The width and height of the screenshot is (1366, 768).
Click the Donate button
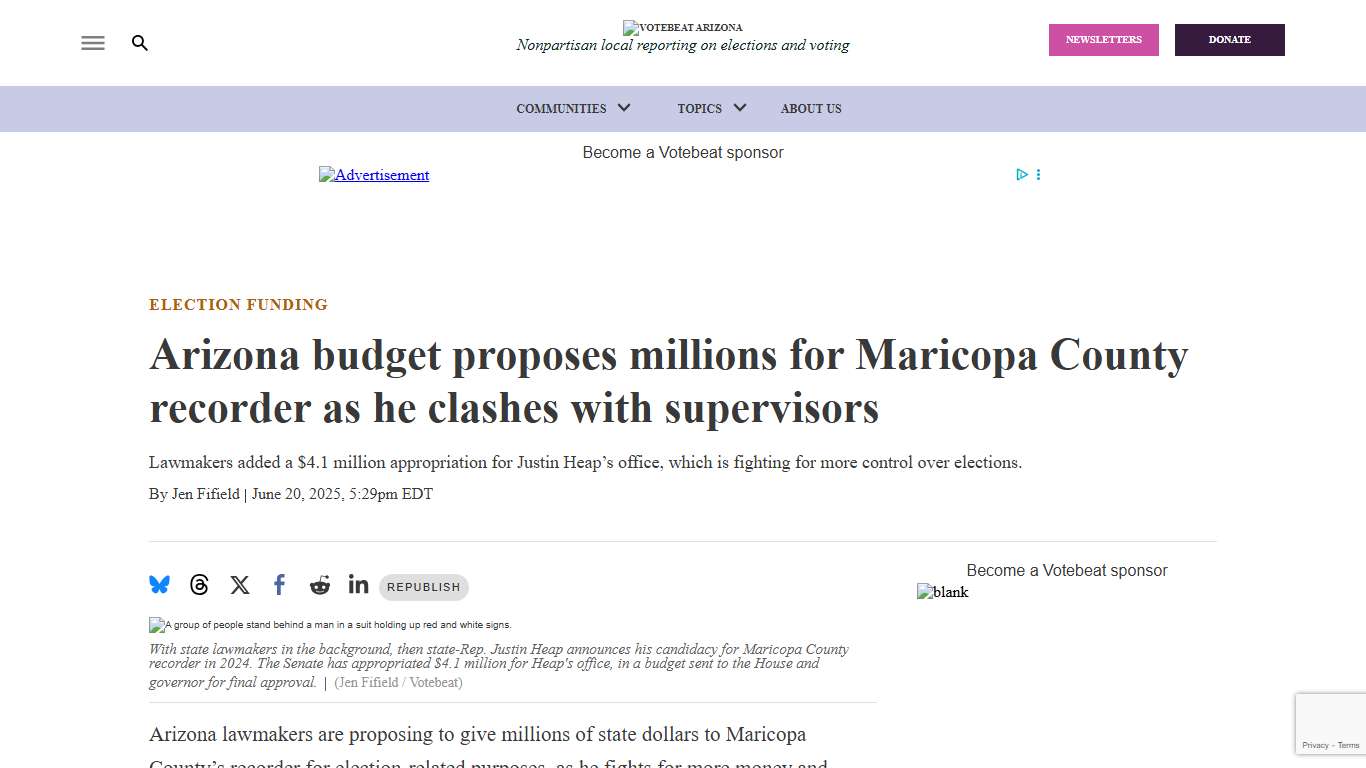(x=1229, y=40)
